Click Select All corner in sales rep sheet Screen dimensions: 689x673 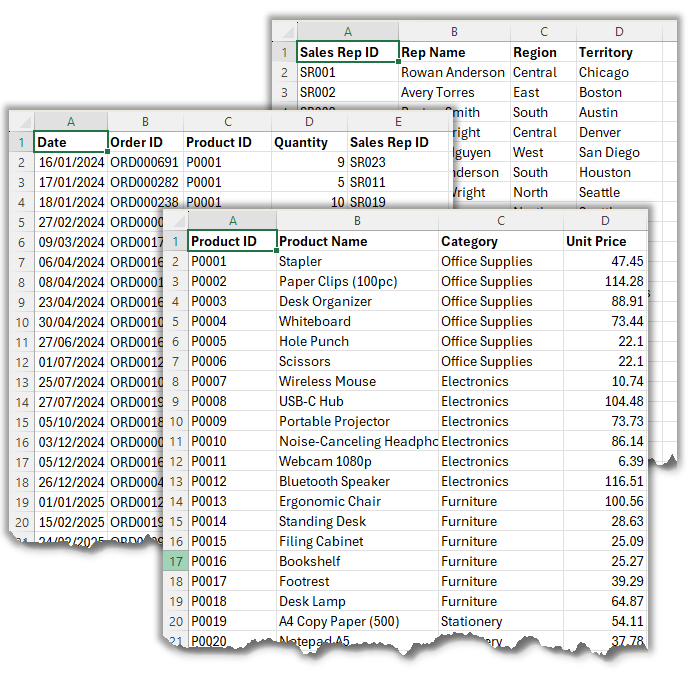pyautogui.click(x=285, y=32)
